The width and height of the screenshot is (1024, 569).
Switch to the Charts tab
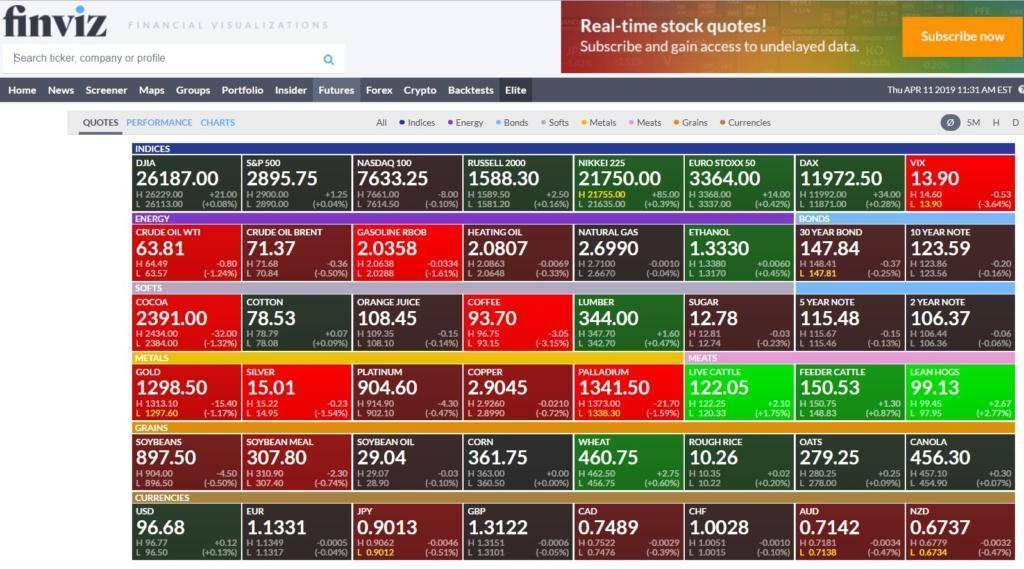[217, 123]
